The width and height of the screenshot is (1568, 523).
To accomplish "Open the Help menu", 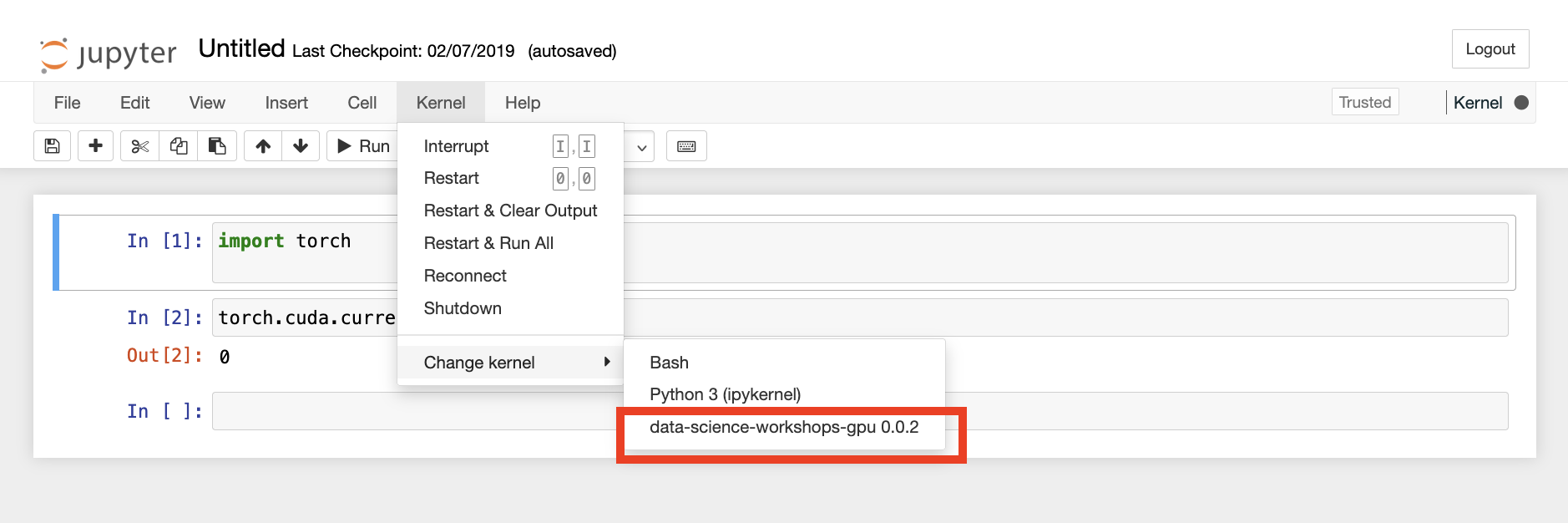I will tap(523, 103).
